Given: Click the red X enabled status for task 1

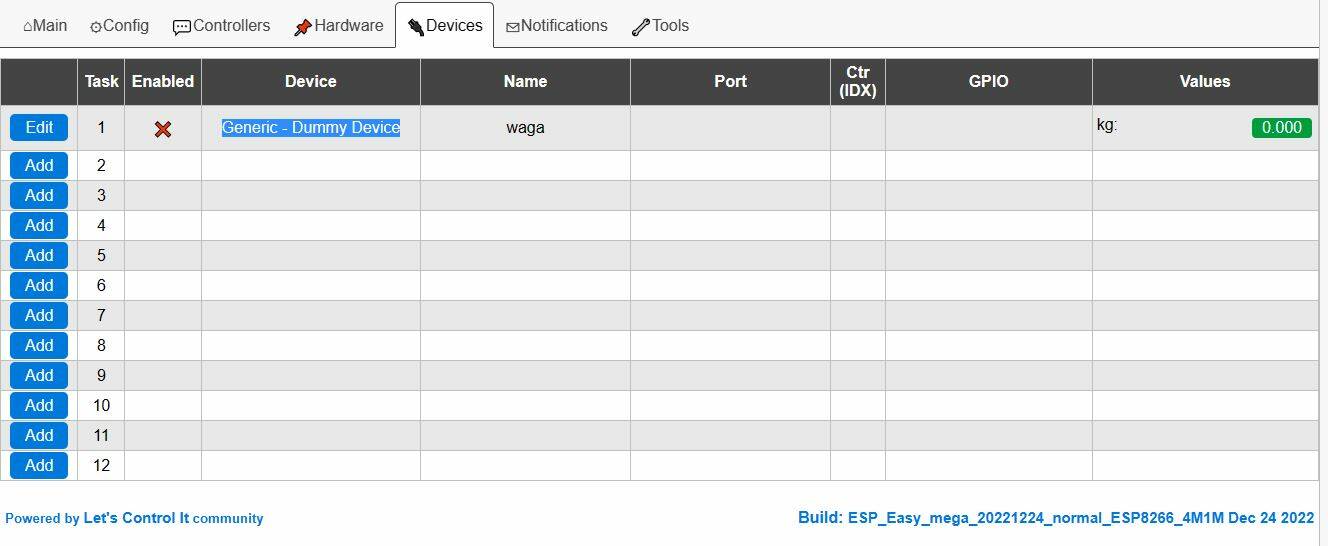Looking at the screenshot, I should pyautogui.click(x=163, y=129).
